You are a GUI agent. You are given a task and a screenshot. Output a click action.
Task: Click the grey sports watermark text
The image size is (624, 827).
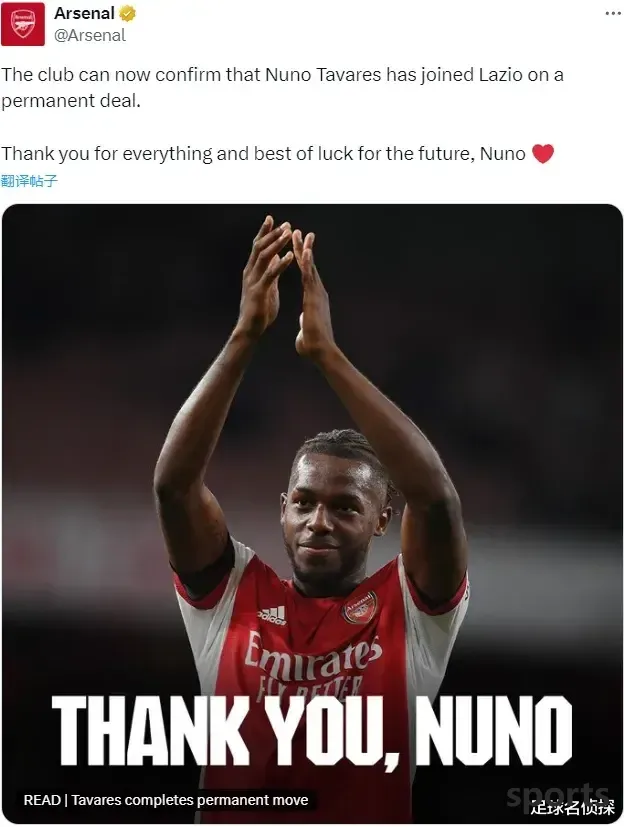pos(556,795)
